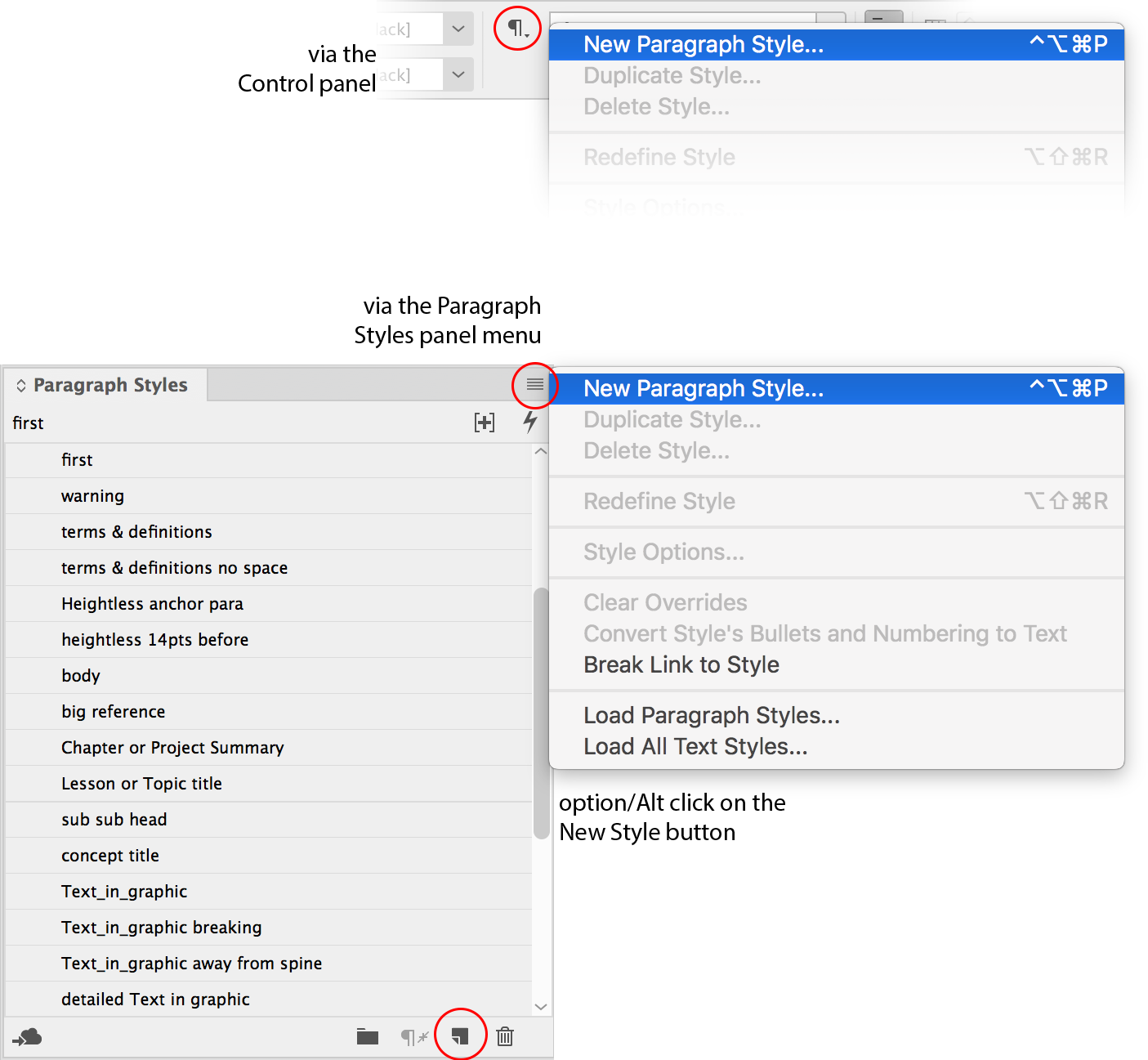
Task: Choose Load All Text Styles menu item
Action: click(695, 747)
